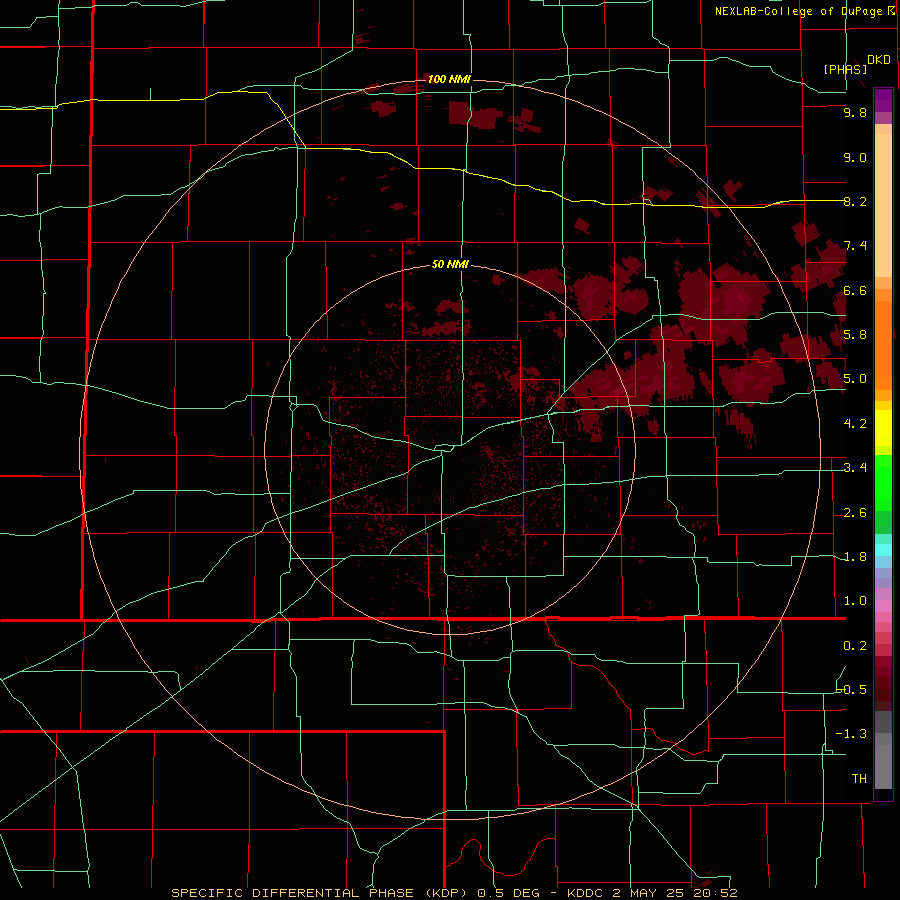Click the TH legend label
Screen dimensions: 900x900
pos(859,779)
